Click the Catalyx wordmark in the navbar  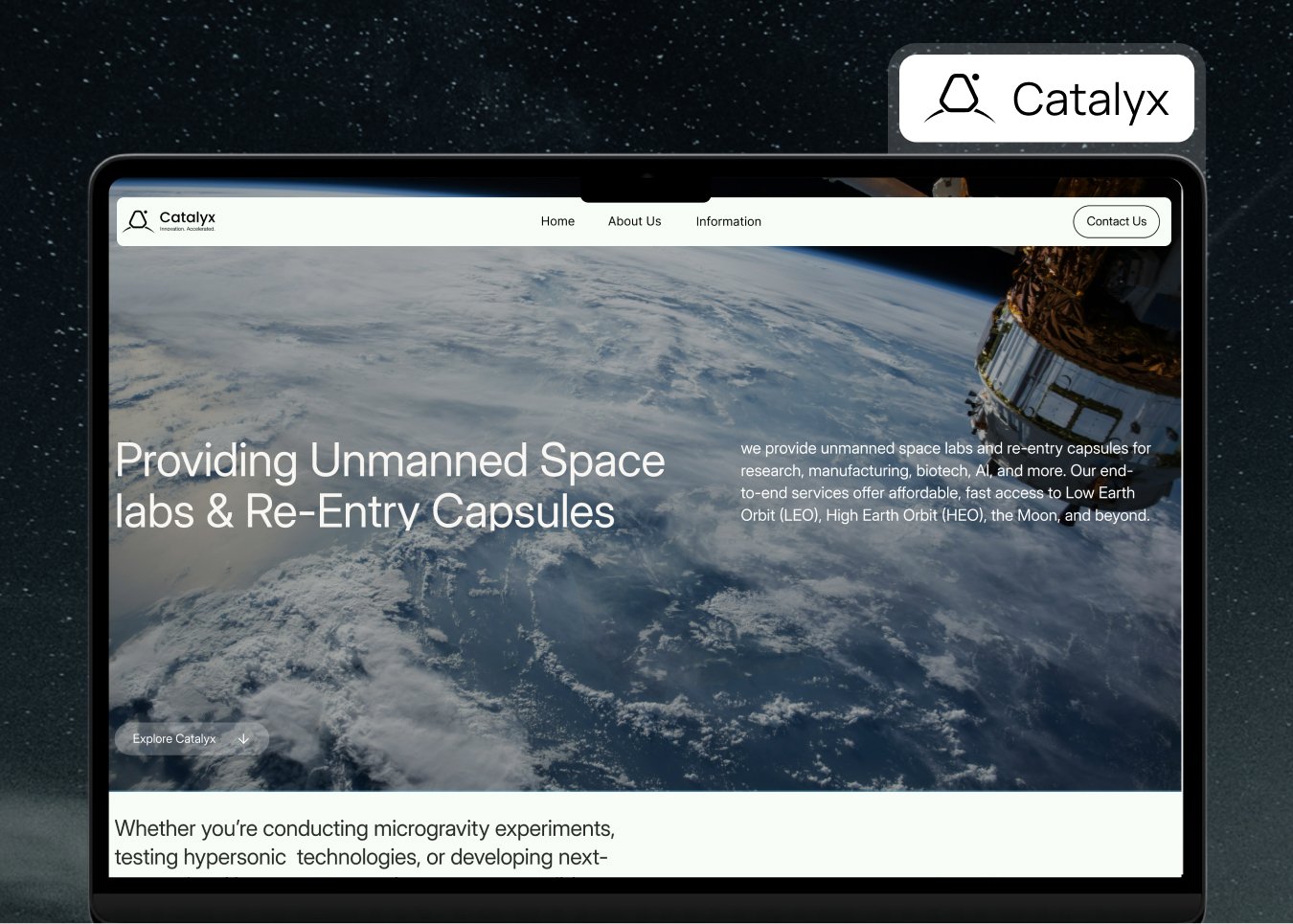pyautogui.click(x=188, y=217)
